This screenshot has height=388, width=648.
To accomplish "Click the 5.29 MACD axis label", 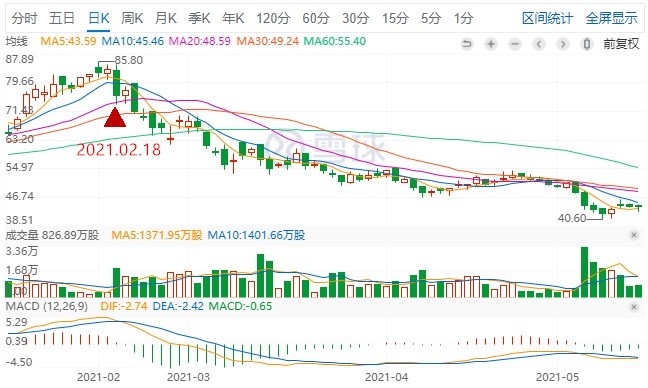I will [17, 322].
